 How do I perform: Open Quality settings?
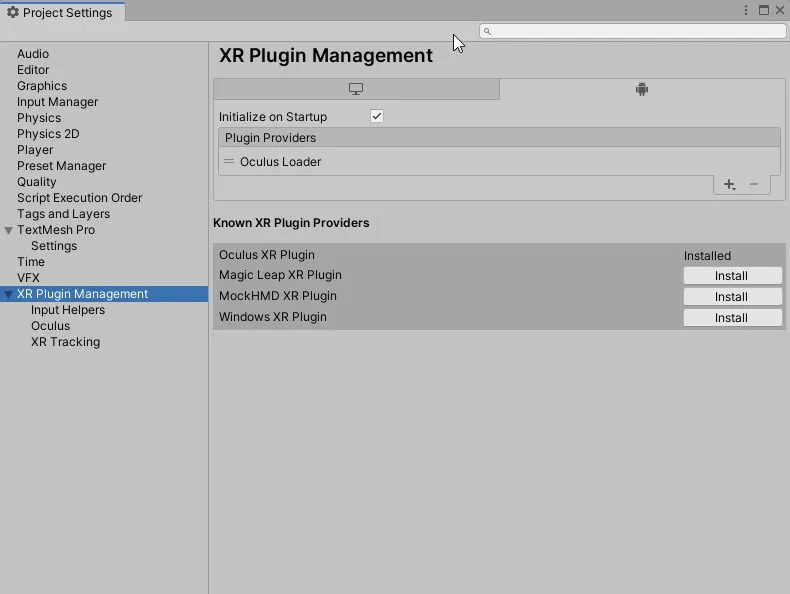(x=37, y=182)
